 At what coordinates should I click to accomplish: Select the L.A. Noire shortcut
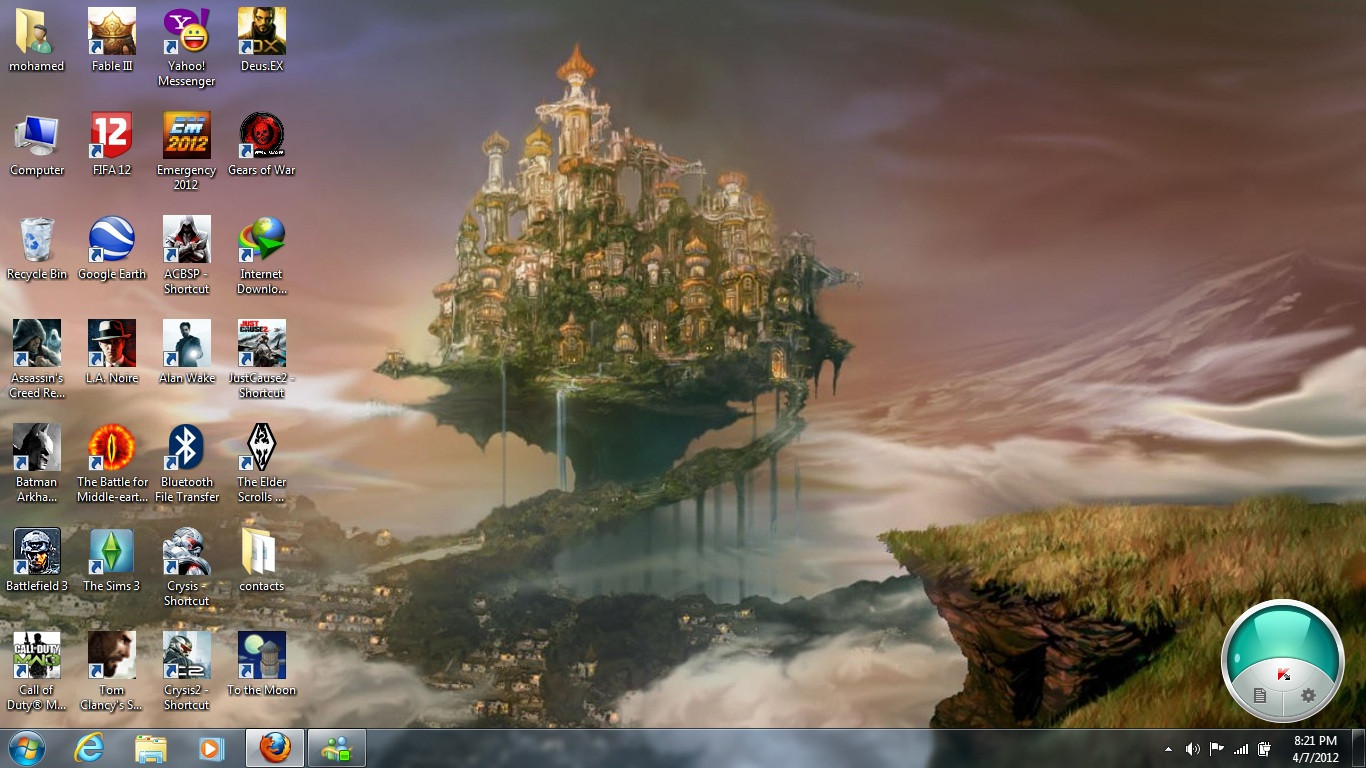pyautogui.click(x=112, y=352)
